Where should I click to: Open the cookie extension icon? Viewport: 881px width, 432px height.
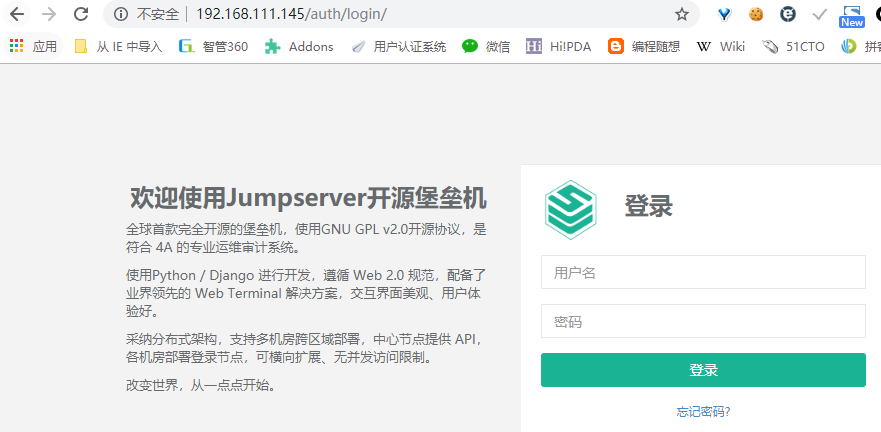[x=756, y=15]
